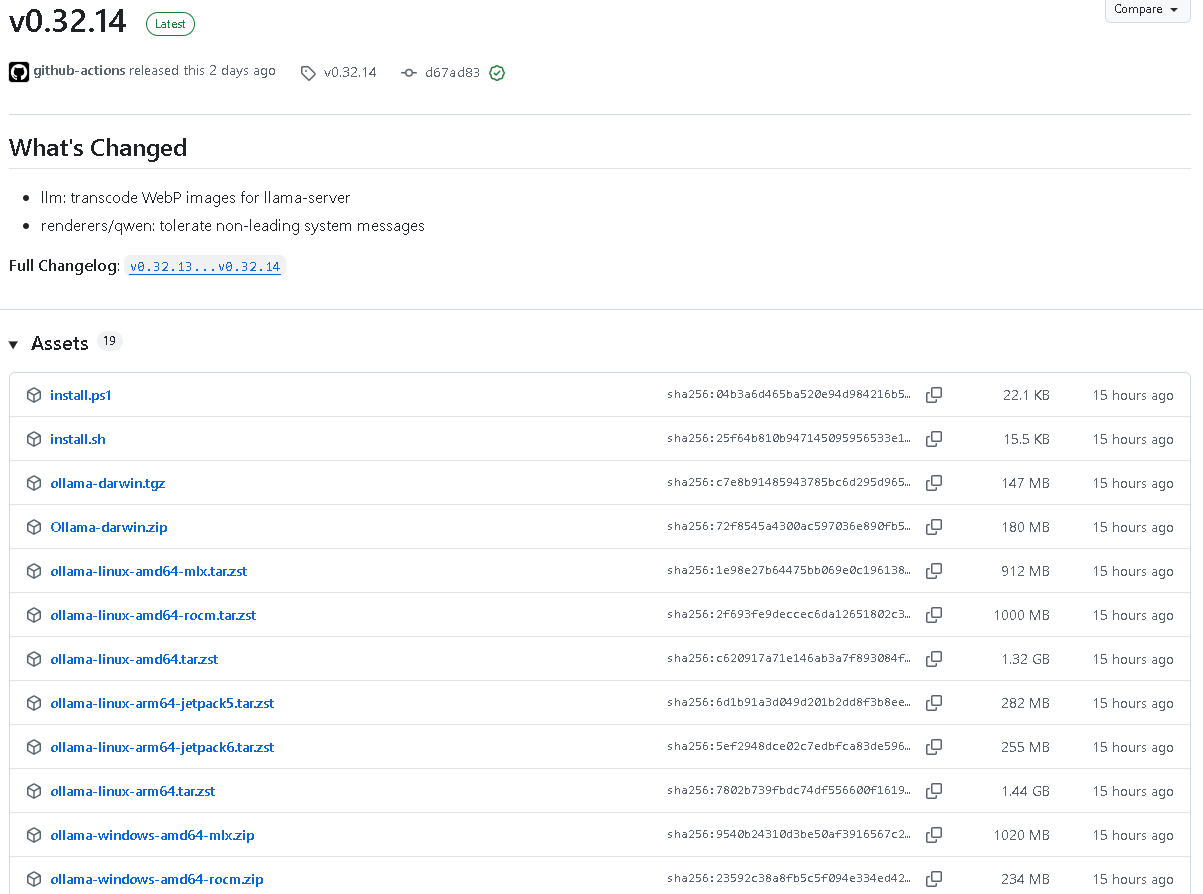Collapse the Assets section triangle
The height and width of the screenshot is (894, 1203).
click(x=13, y=344)
